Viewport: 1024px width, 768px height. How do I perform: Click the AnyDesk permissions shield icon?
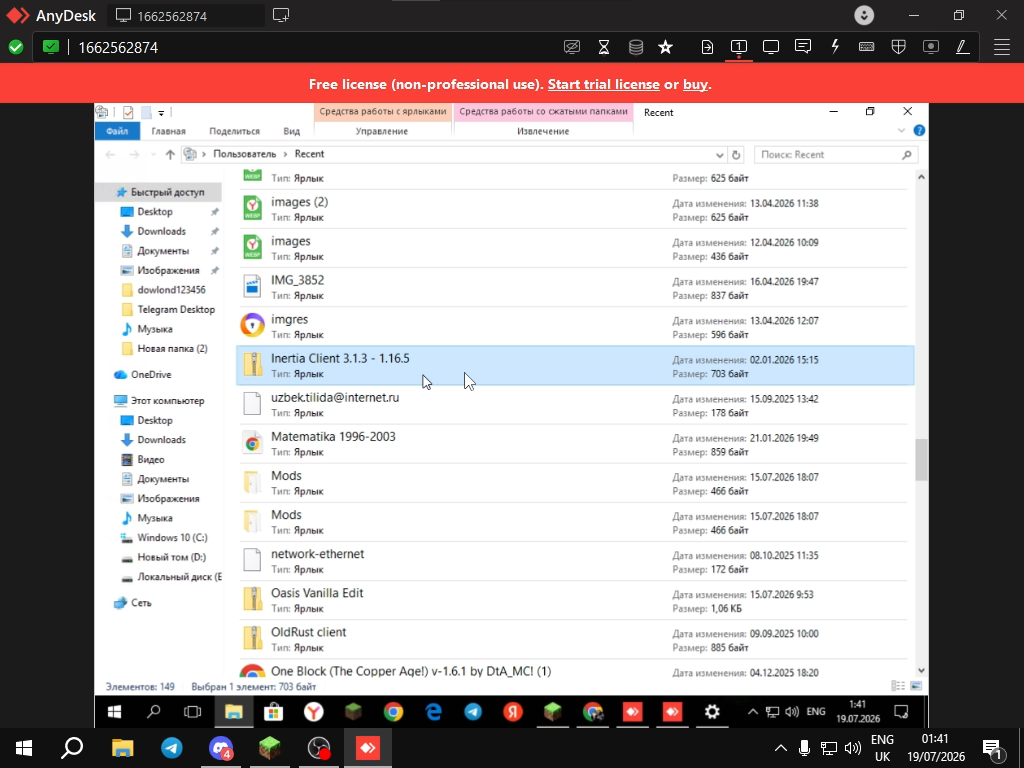[899, 47]
